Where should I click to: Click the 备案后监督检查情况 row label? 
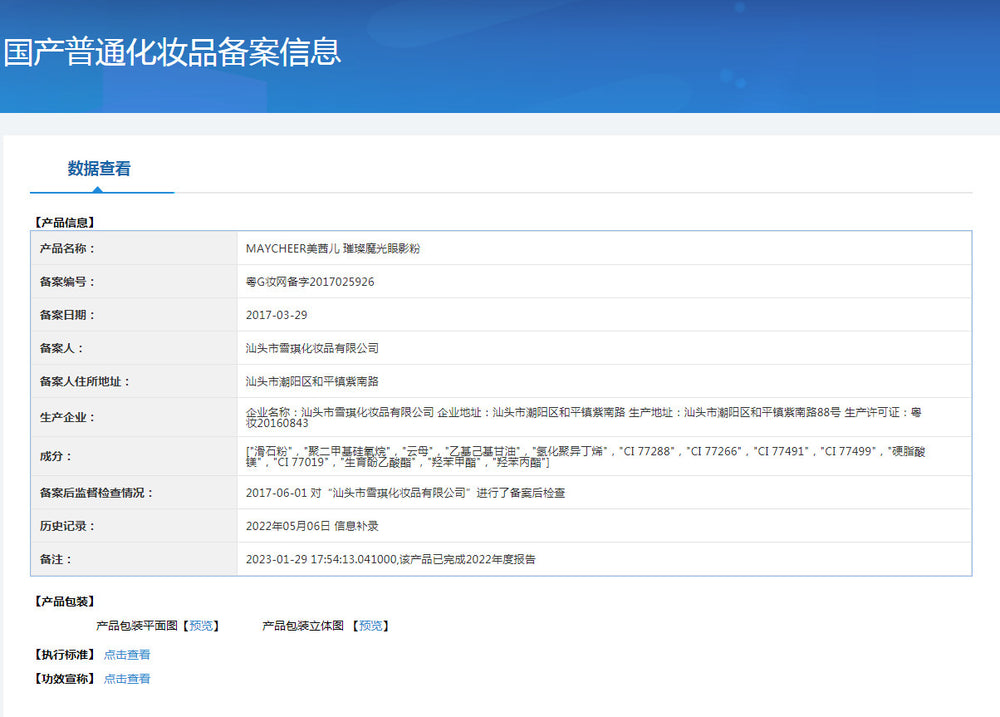[96, 492]
